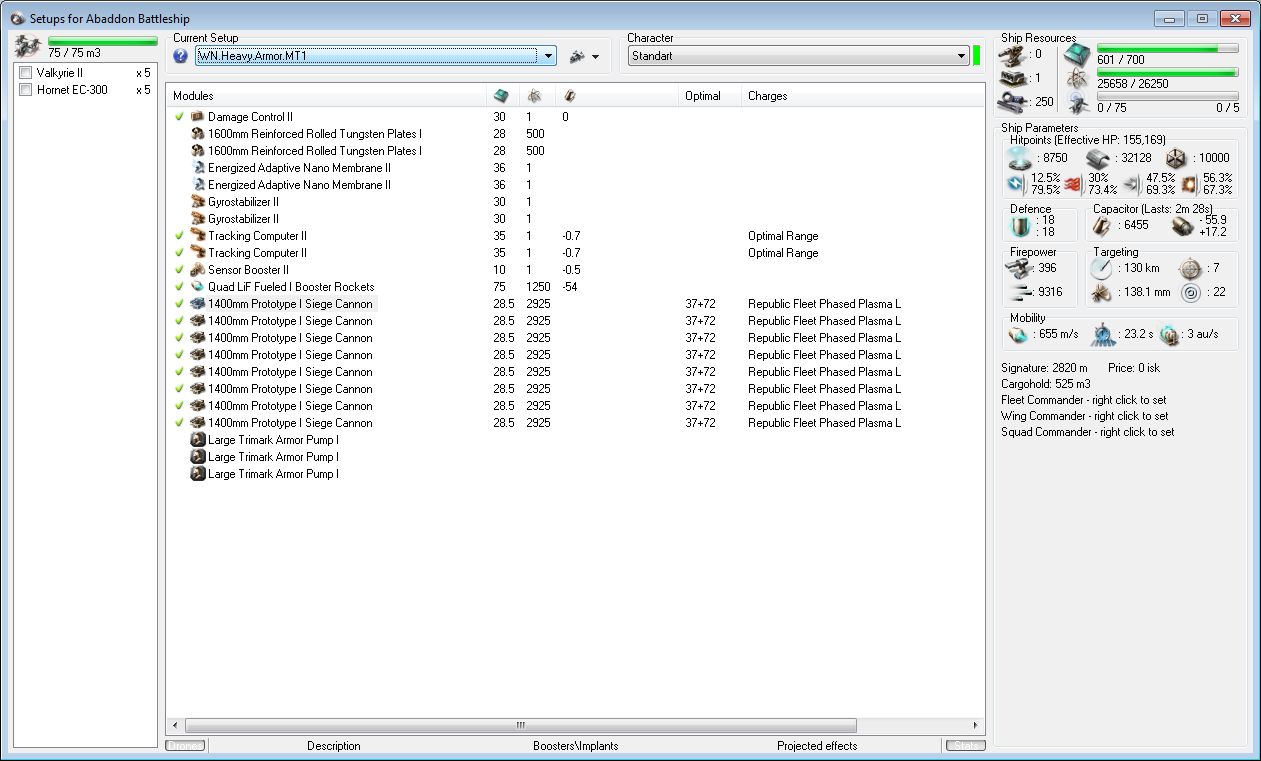Click the launcher hardpoints icon in Ship Resources
Image resolution: width=1261 pixels, height=761 pixels.
pos(1015,78)
